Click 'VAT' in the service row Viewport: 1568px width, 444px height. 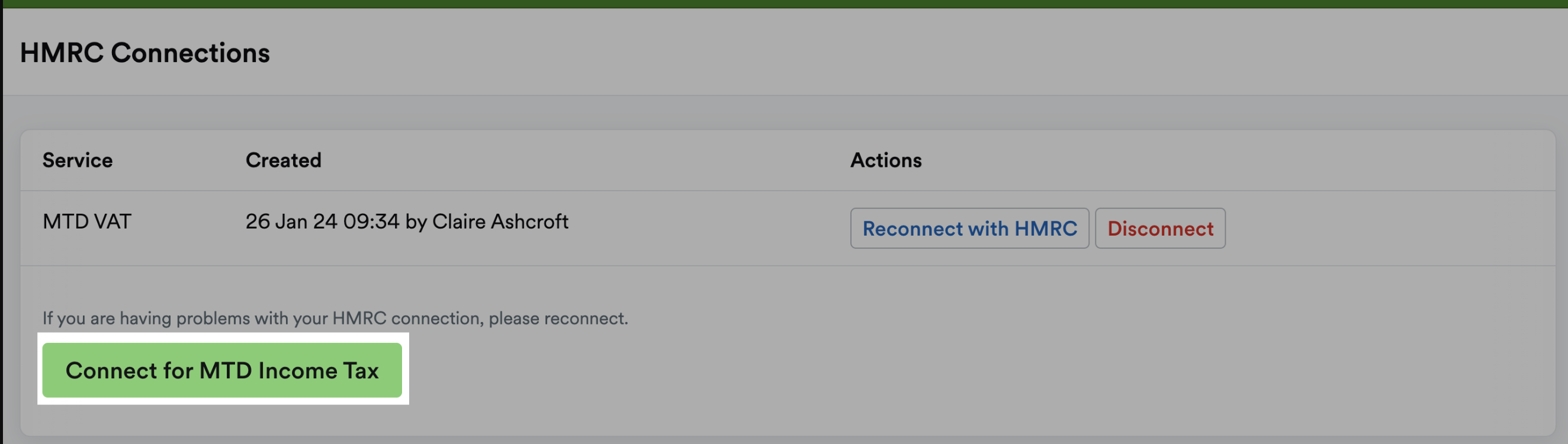[113, 221]
